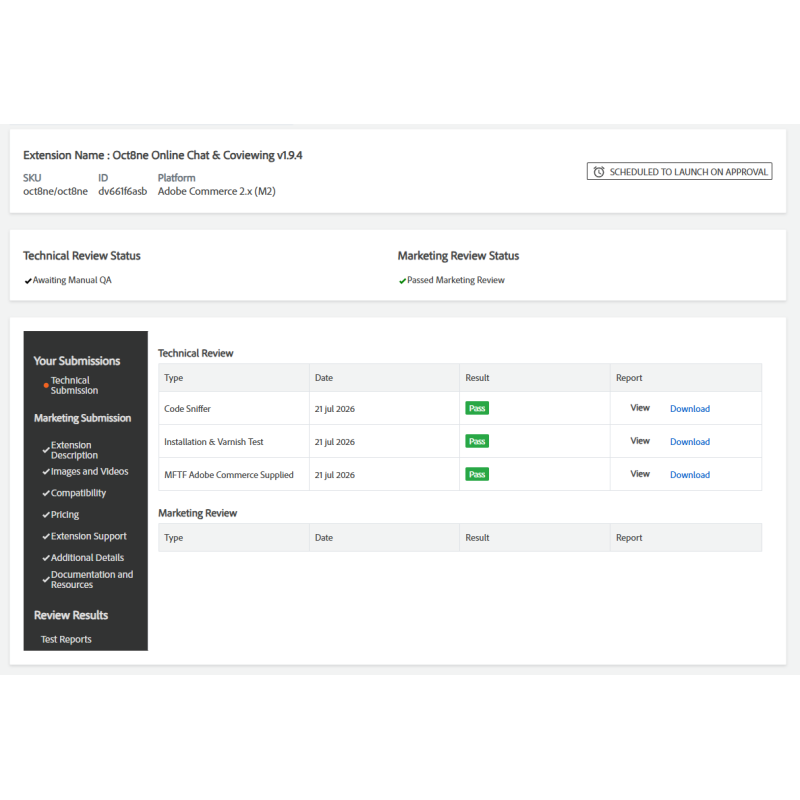Click the Review Results sidebar heading
This screenshot has width=800, height=800.
(71, 615)
